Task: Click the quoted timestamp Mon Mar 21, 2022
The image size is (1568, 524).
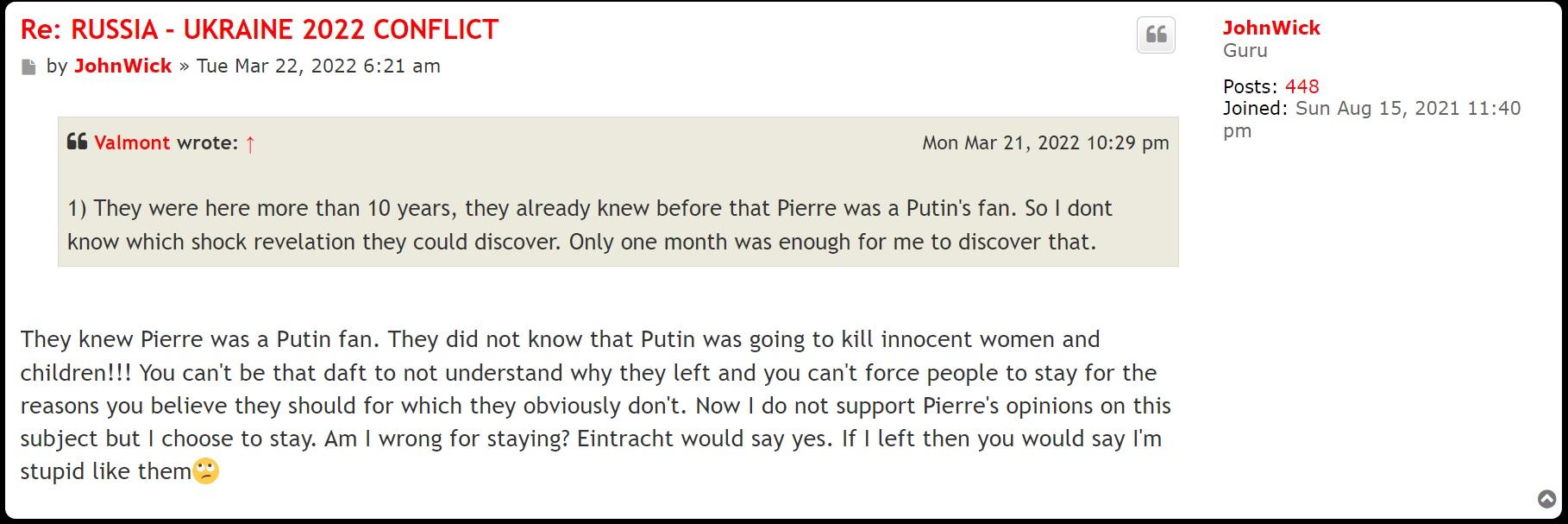Action: coord(1045,143)
